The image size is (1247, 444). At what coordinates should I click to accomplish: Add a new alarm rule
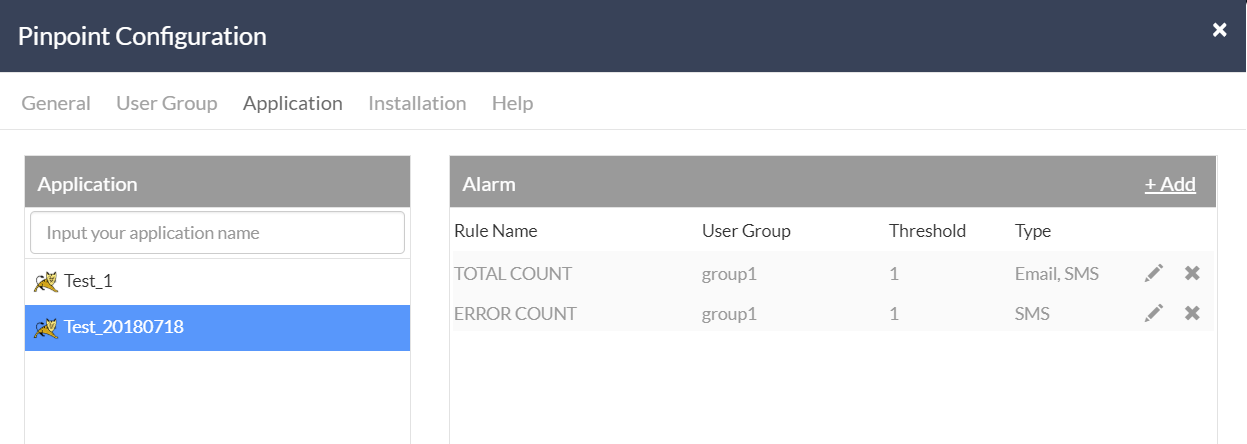[1170, 184]
